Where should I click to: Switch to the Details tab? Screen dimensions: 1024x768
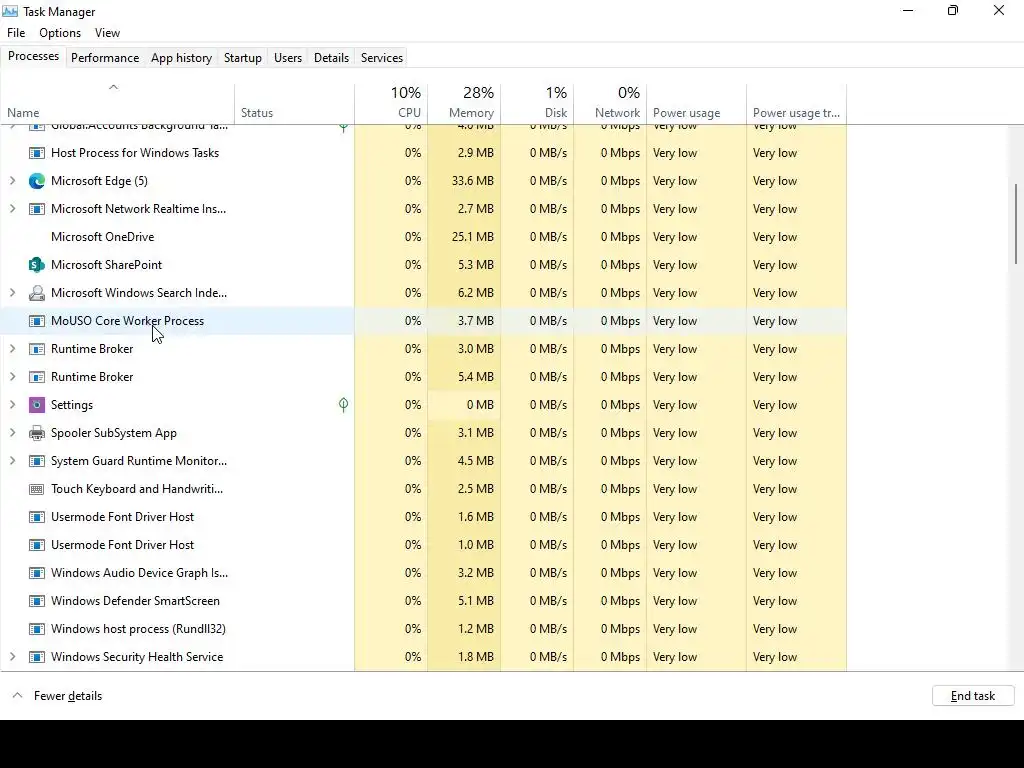pos(331,57)
